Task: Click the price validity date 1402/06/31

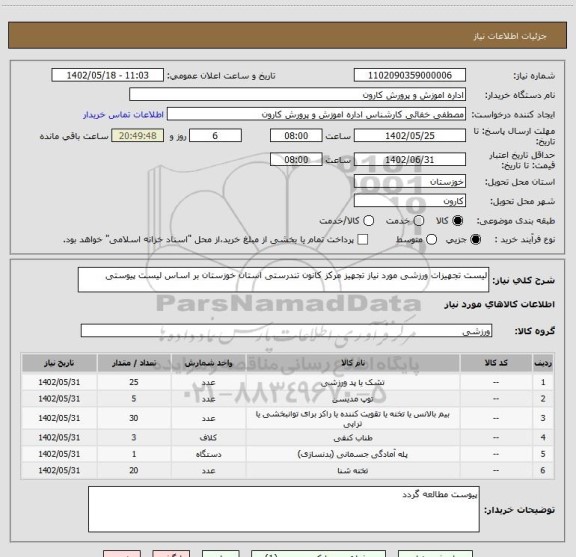Action: pyautogui.click(x=410, y=159)
